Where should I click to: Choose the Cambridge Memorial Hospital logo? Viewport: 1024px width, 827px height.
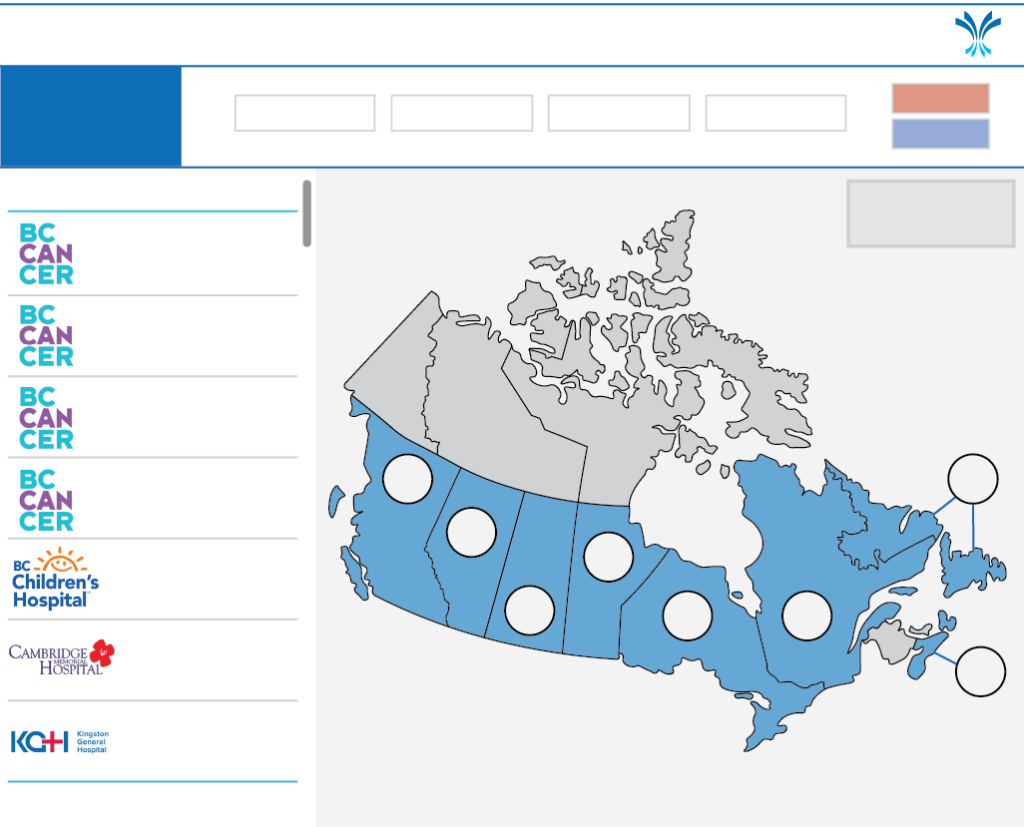[x=61, y=657]
